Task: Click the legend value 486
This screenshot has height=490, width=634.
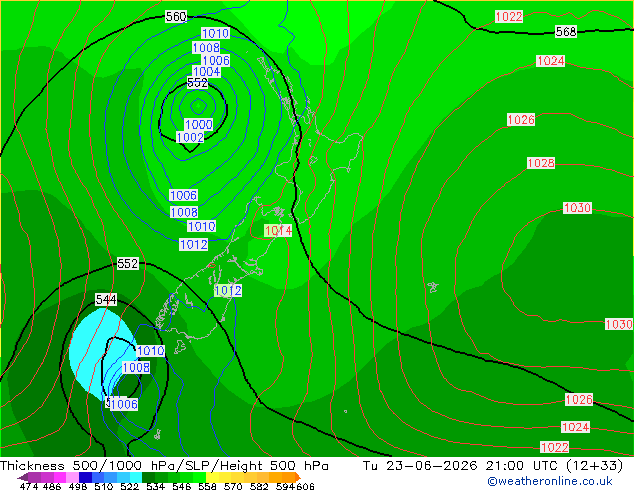Action: pos(52,486)
